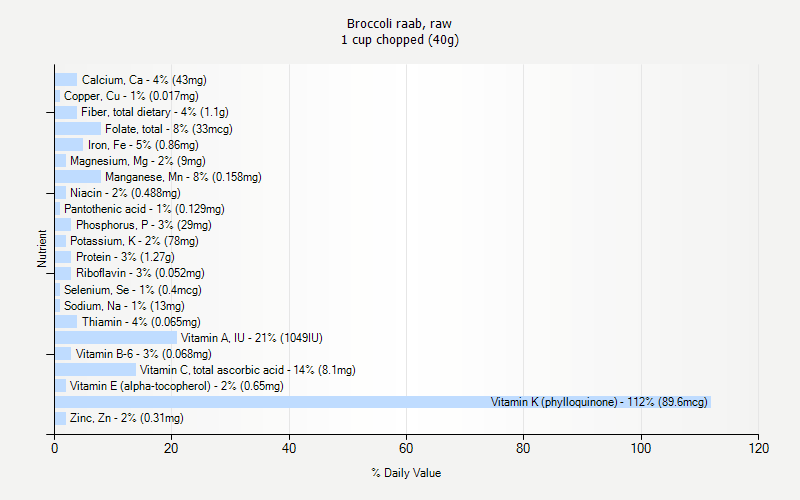Select the 'Manganese, Mn - 8% (0.158mg)' label

tap(183, 177)
